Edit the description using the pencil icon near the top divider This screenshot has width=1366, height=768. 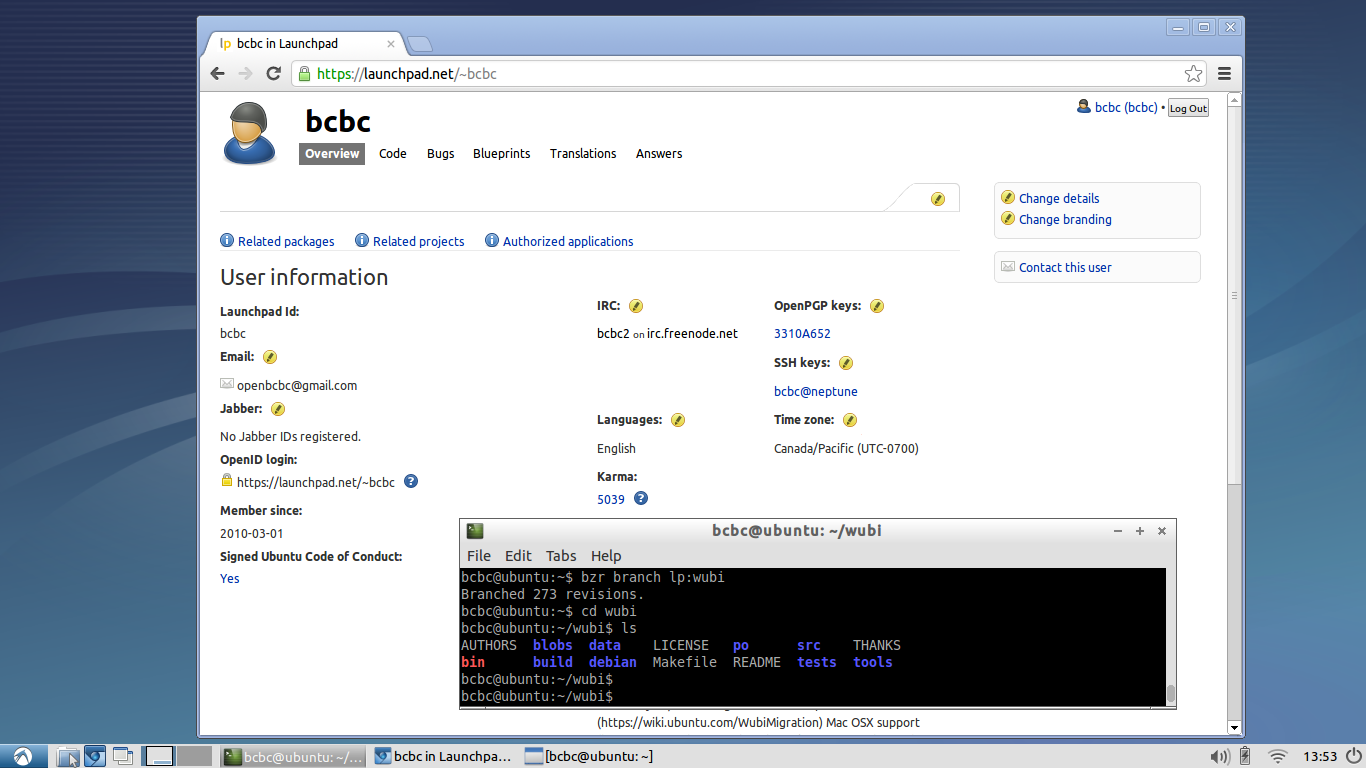[937, 199]
